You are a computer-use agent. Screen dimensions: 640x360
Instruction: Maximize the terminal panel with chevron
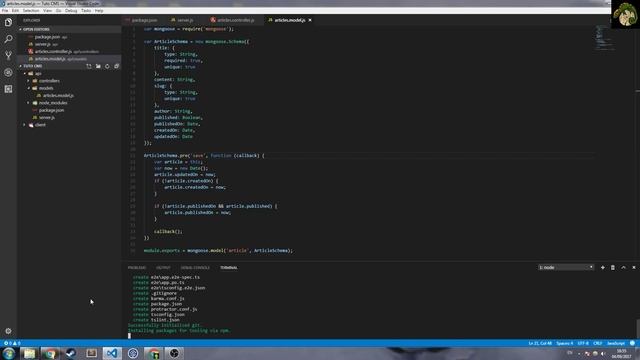point(623,267)
